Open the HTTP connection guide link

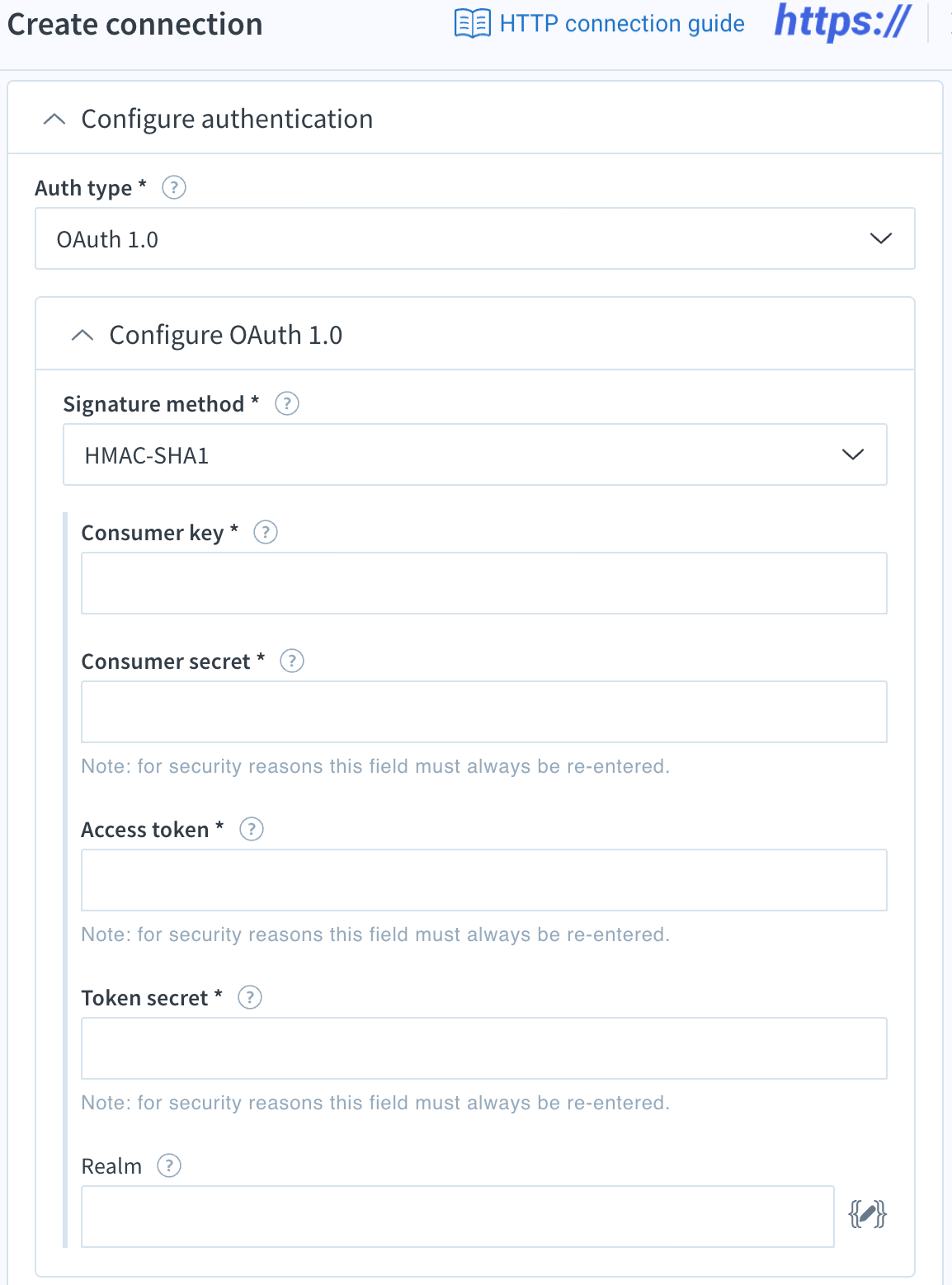[x=622, y=24]
